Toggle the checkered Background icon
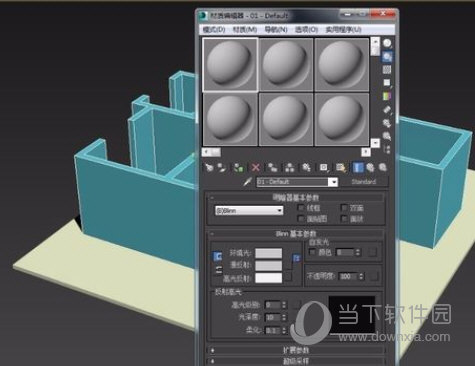The image size is (475, 366). [x=387, y=70]
